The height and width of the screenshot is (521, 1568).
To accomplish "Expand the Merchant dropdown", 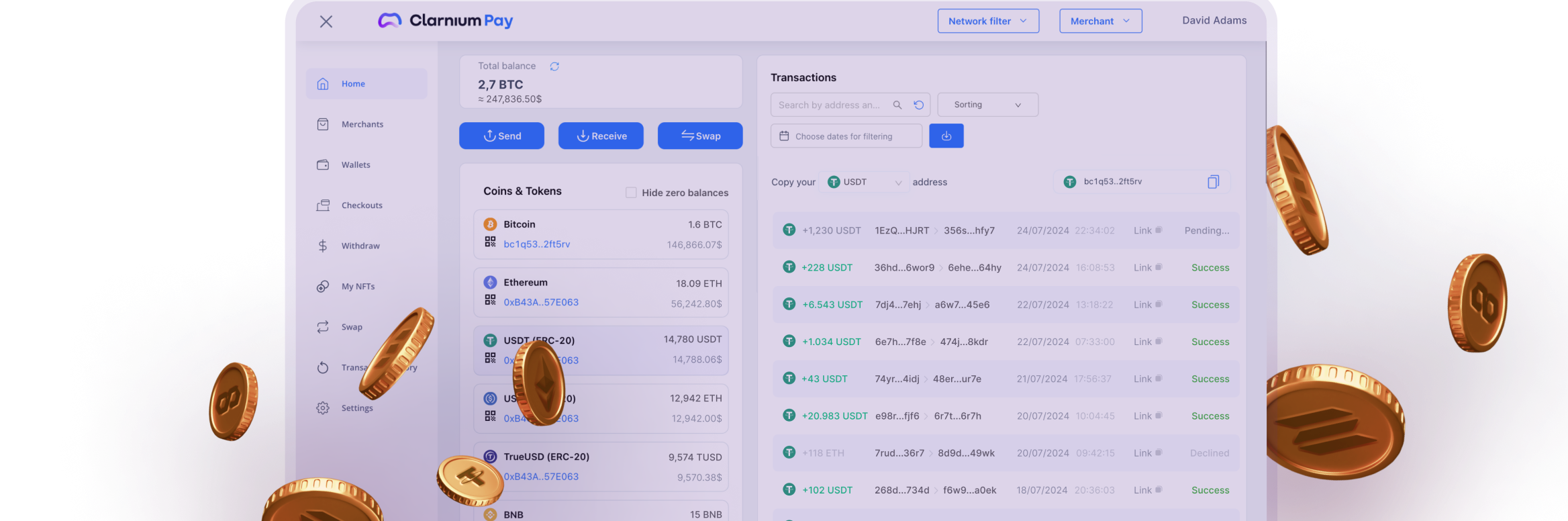I will tap(1100, 21).
